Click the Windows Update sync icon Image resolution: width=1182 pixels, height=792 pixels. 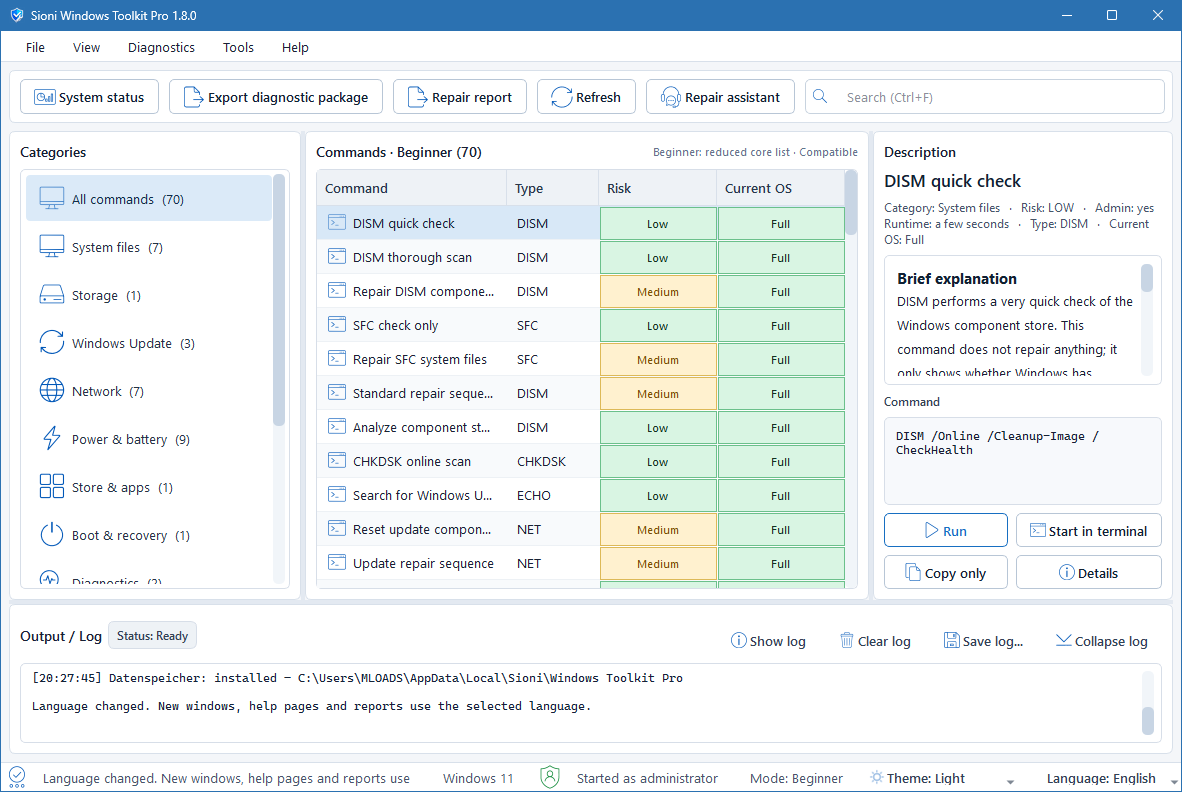click(51, 343)
